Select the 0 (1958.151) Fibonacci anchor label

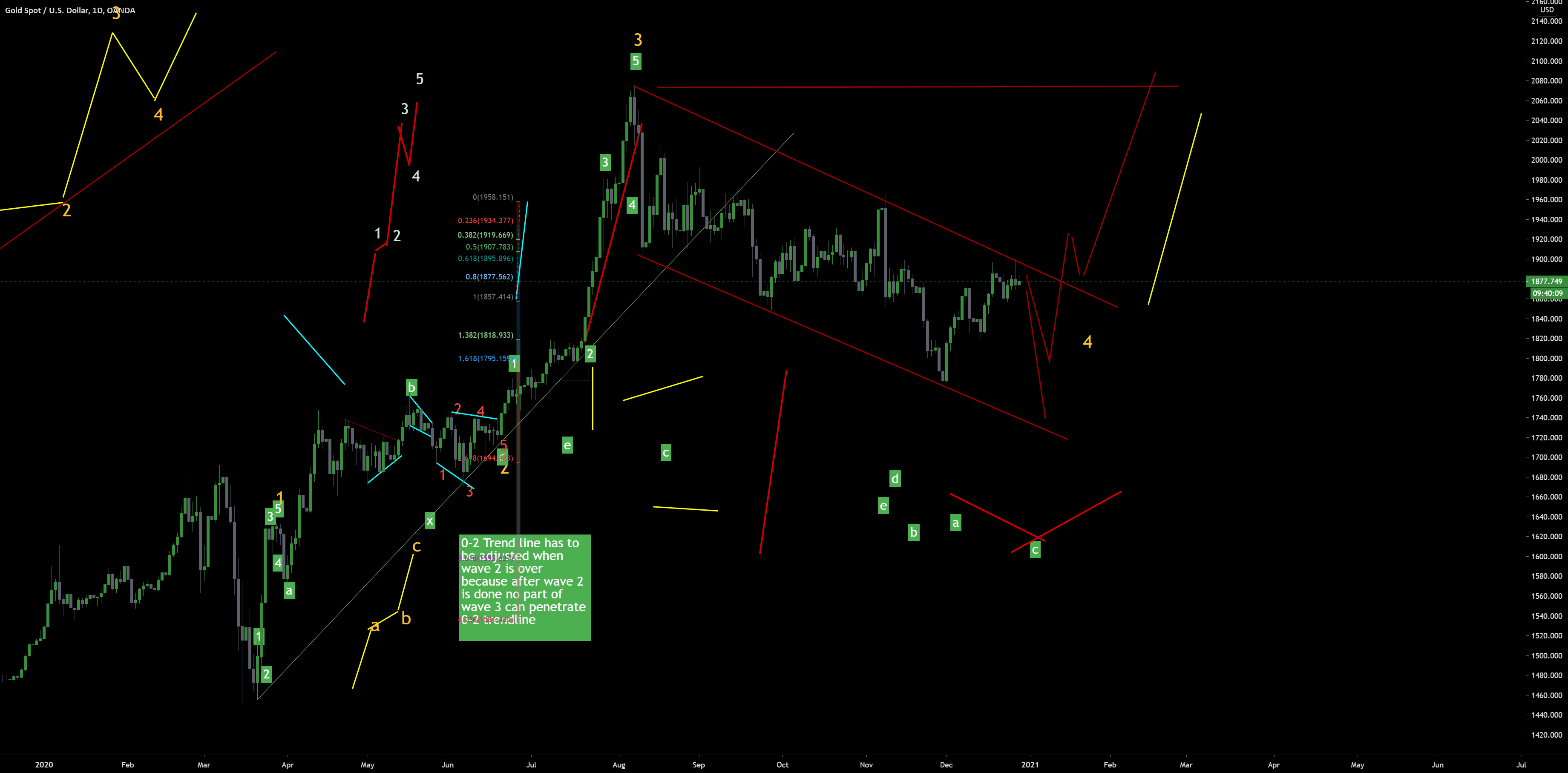click(x=492, y=197)
